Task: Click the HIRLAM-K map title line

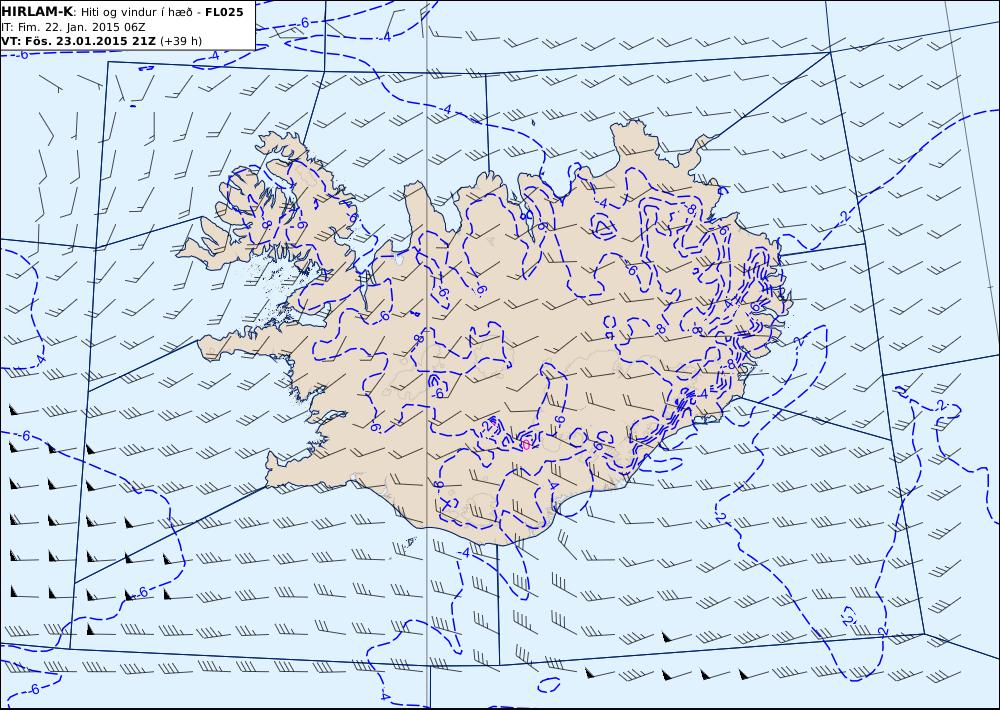Action: pos(122,12)
